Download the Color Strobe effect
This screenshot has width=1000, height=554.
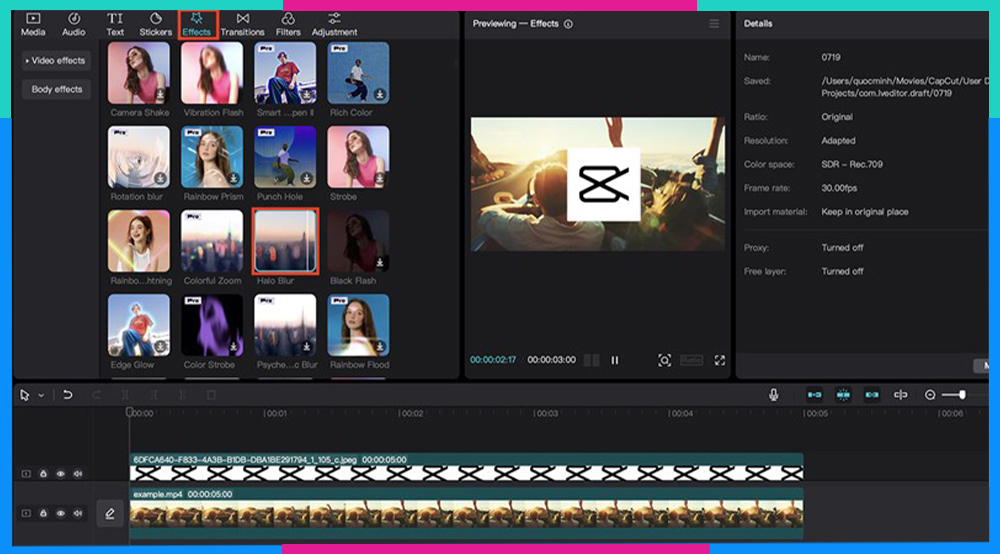tap(233, 346)
